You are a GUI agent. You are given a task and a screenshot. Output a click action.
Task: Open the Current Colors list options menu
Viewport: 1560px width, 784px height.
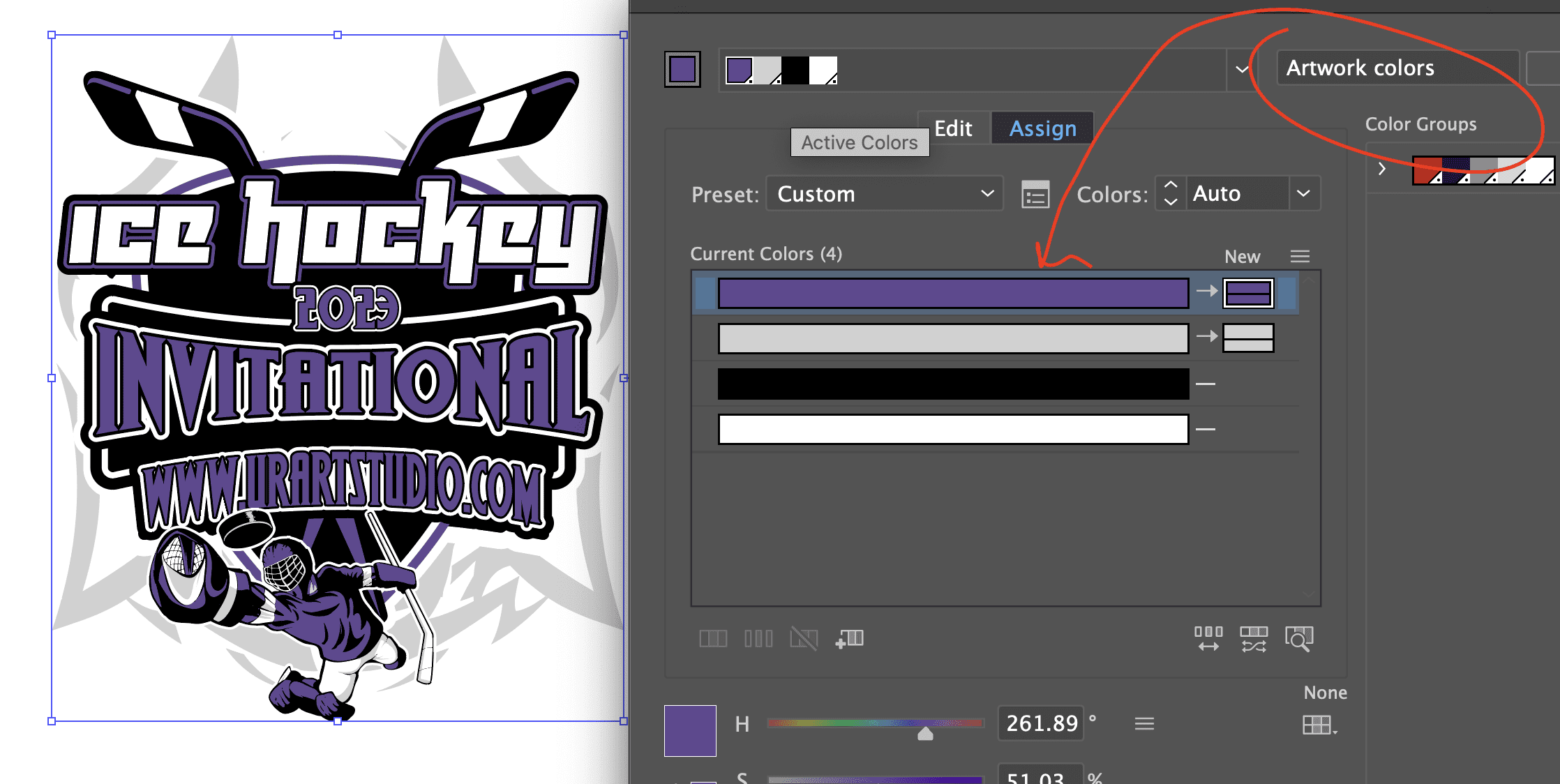[1300, 256]
